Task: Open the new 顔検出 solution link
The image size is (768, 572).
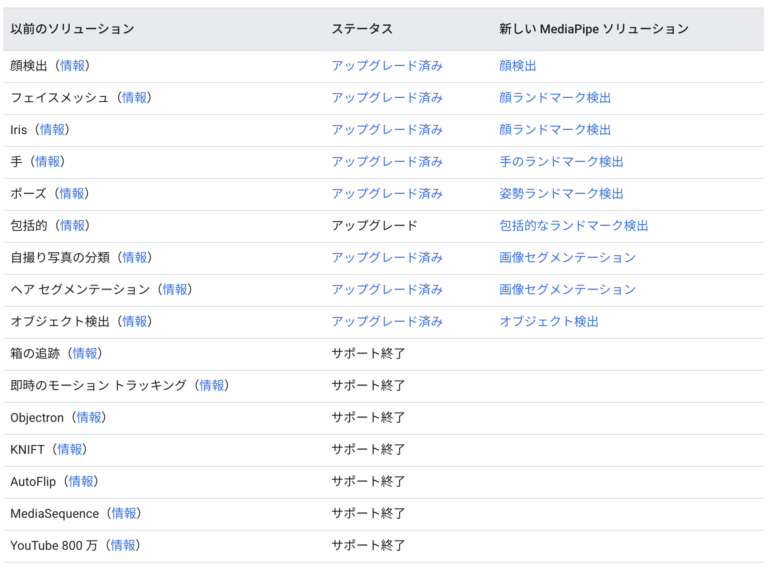Action: click(518, 66)
